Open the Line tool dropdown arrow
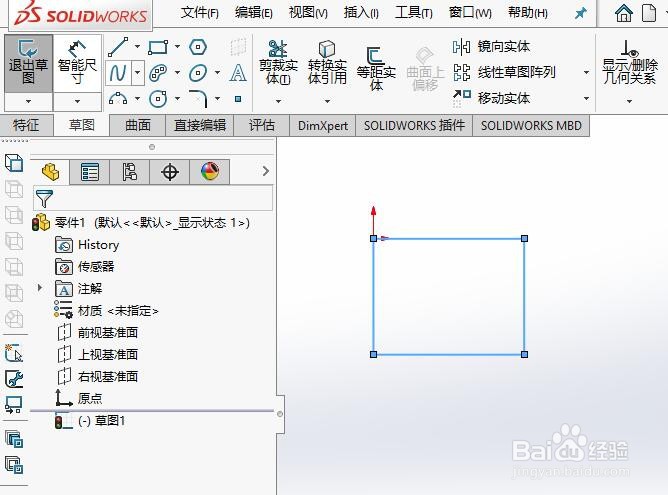668x495 pixels. click(137, 46)
